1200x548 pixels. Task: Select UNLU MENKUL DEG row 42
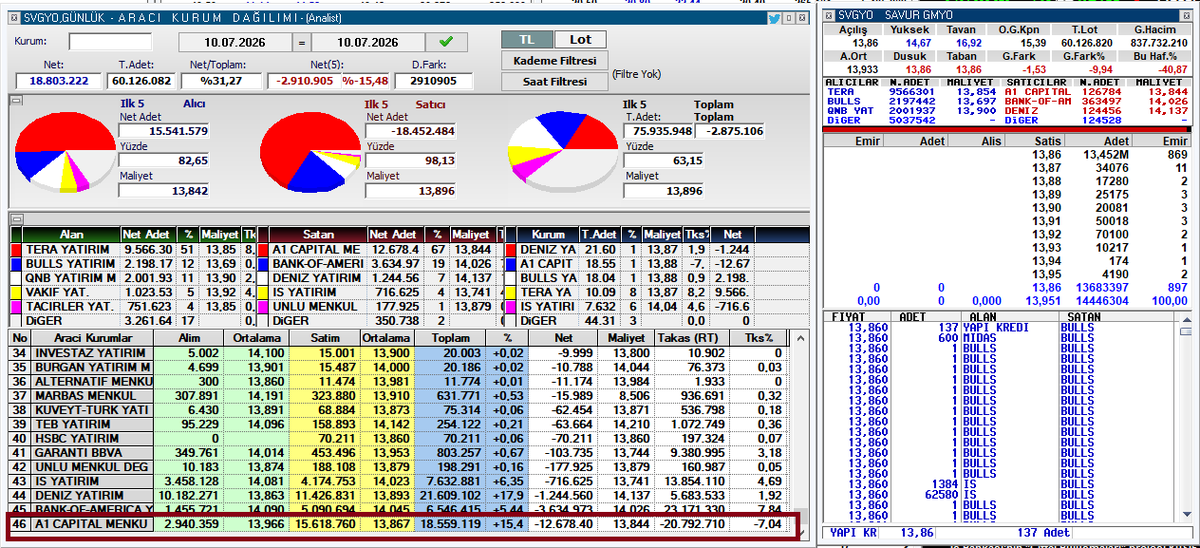tap(400, 467)
